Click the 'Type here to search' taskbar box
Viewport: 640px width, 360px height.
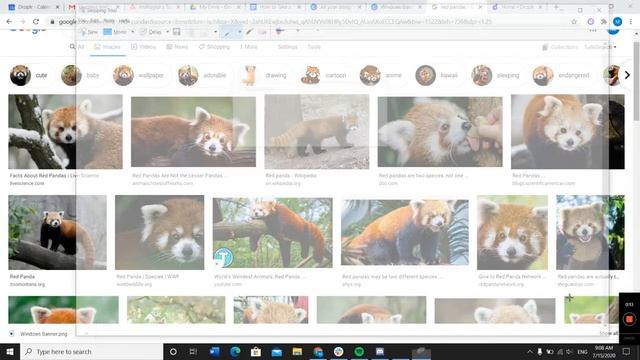coord(91,351)
